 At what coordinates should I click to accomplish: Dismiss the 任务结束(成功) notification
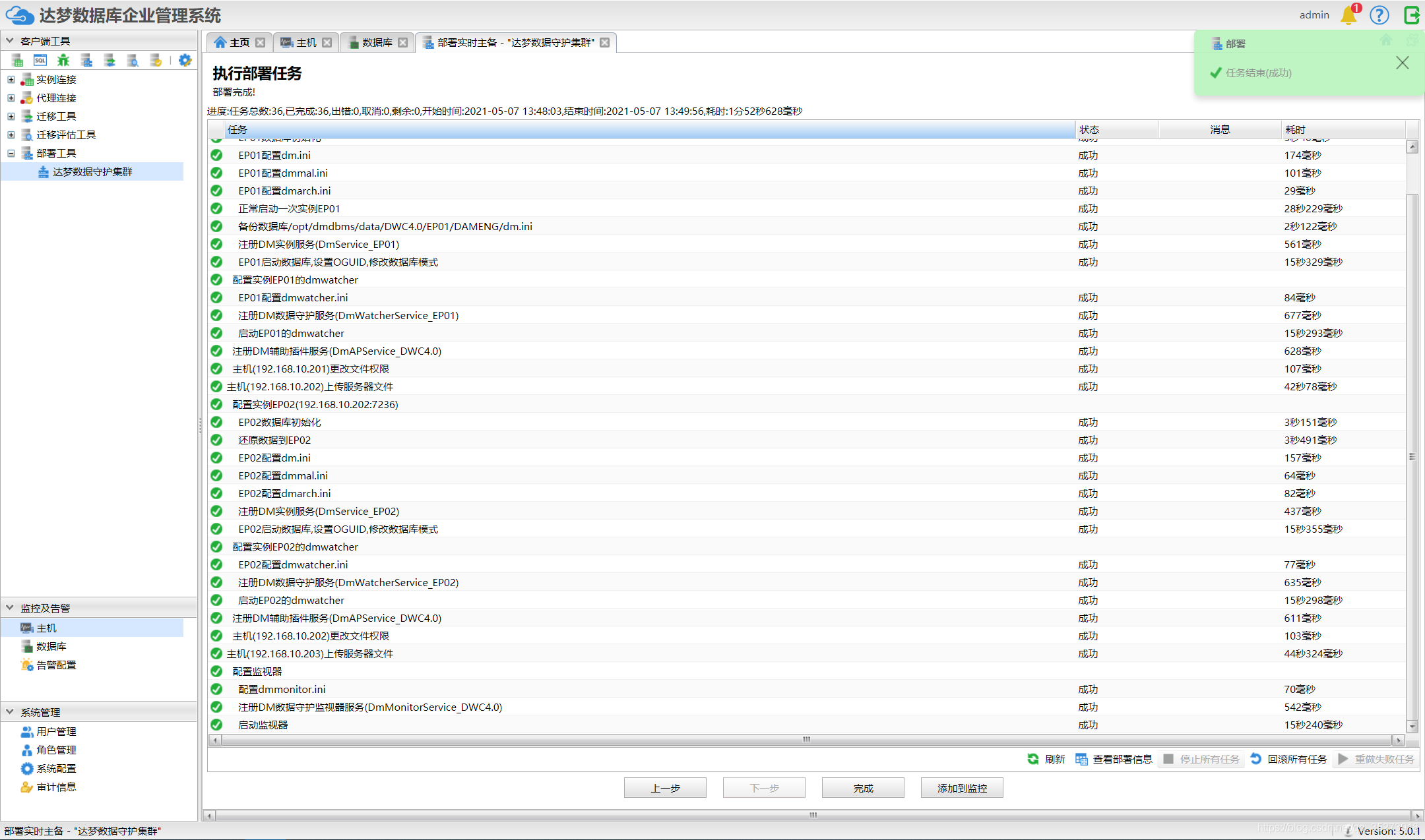coord(1402,63)
